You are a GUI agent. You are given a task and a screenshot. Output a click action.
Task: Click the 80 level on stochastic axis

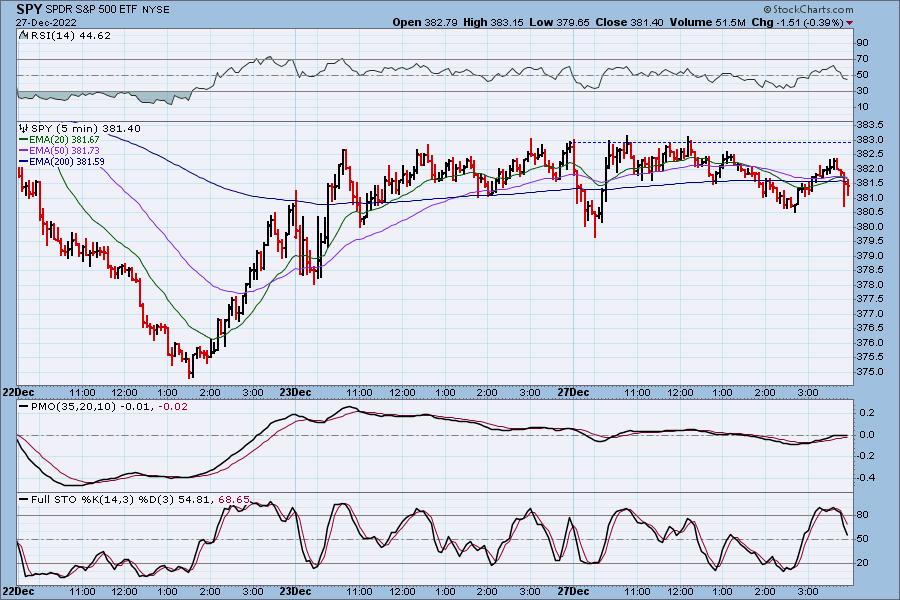pyautogui.click(x=862, y=515)
